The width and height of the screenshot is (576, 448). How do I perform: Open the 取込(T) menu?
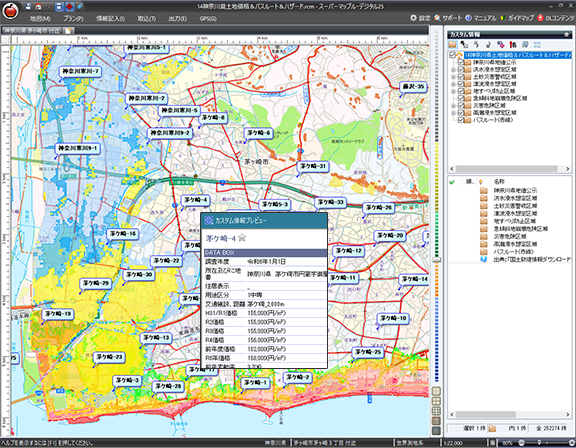(147, 18)
